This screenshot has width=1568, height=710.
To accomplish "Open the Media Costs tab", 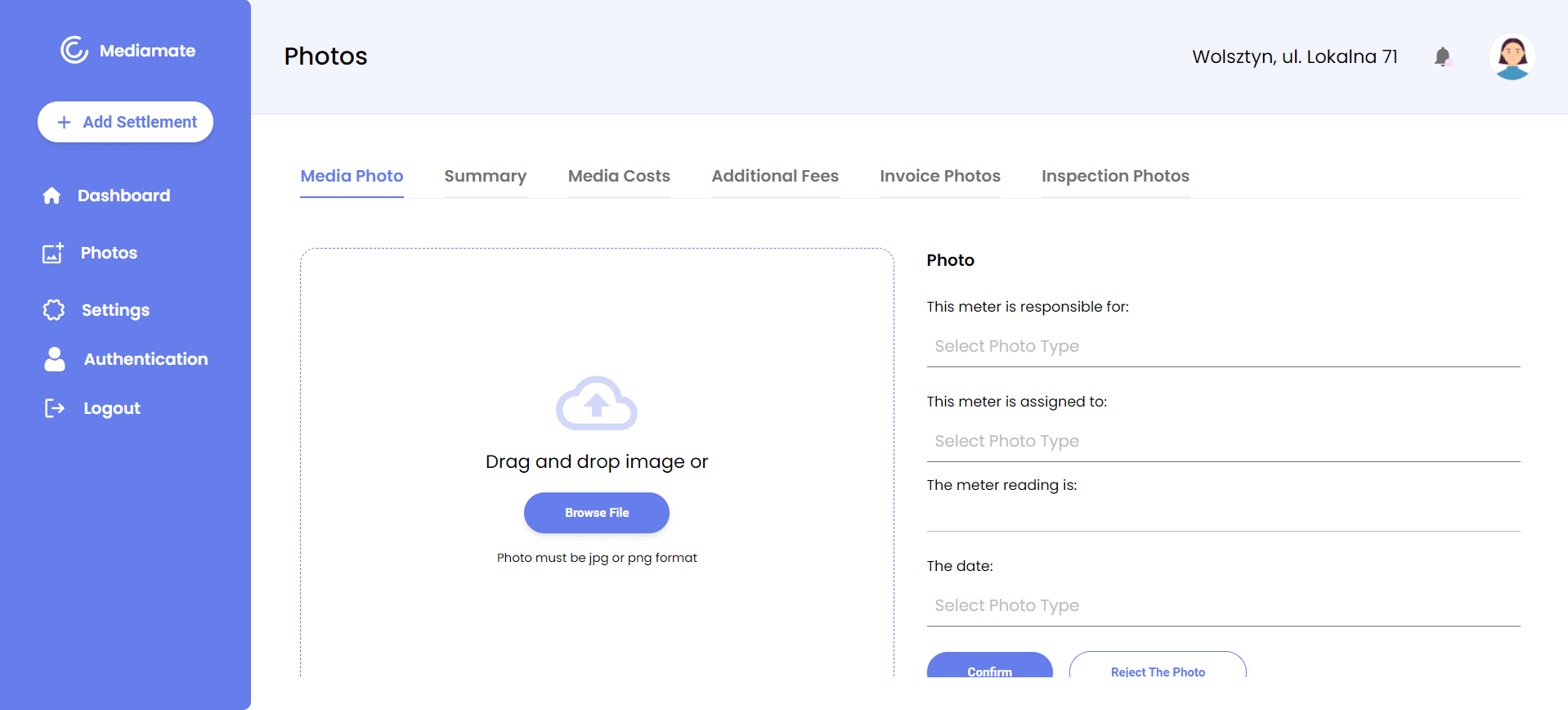I will [619, 176].
